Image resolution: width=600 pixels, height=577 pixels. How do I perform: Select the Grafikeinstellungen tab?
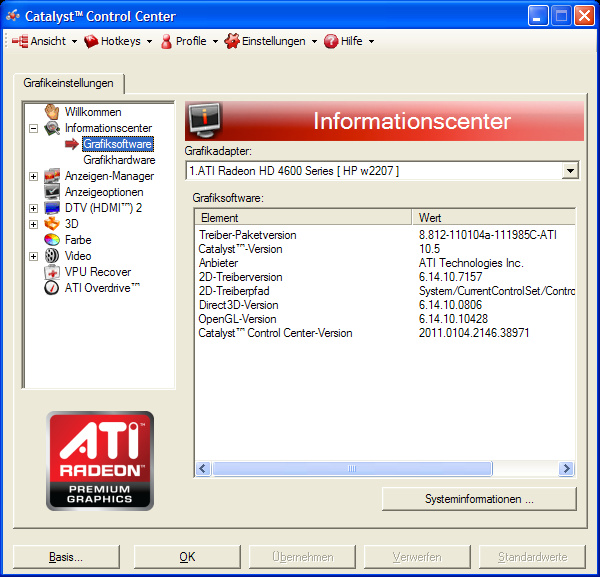[x=68, y=83]
